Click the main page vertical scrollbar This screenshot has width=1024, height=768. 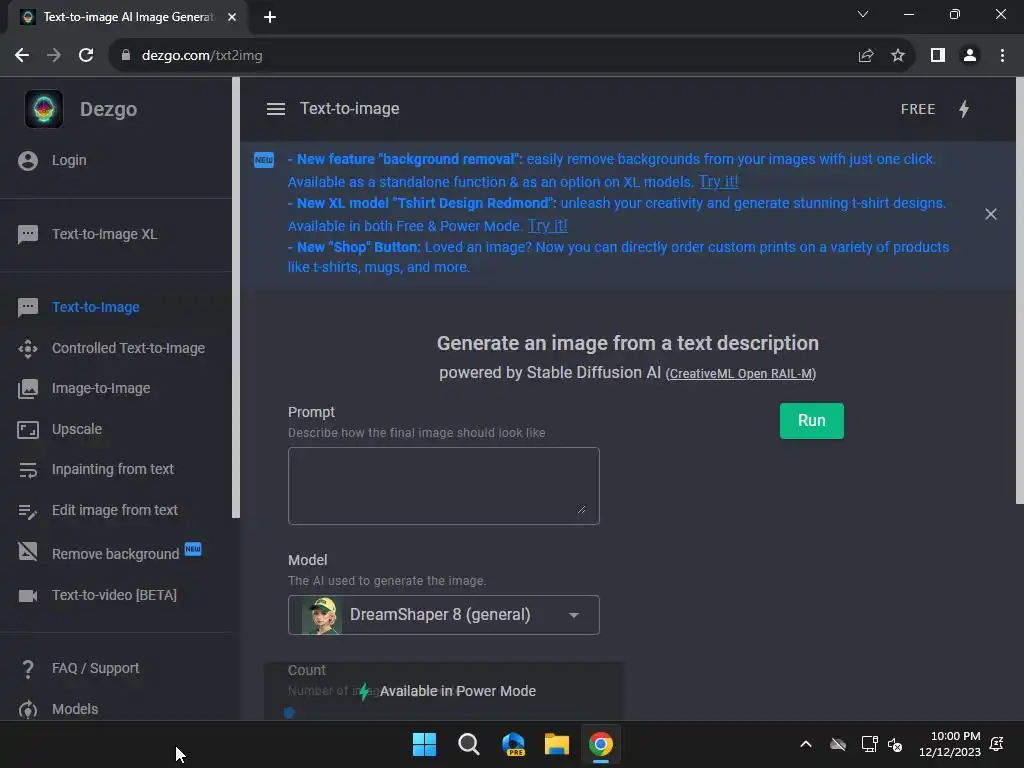(1019, 291)
